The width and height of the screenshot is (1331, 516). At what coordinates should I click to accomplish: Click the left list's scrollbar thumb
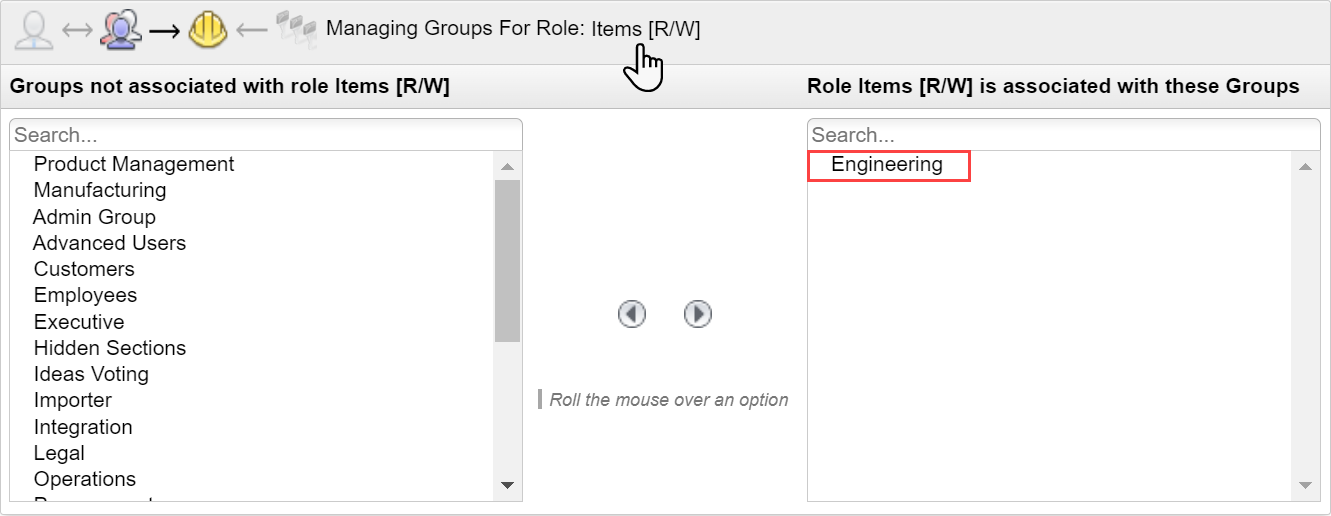[507, 260]
